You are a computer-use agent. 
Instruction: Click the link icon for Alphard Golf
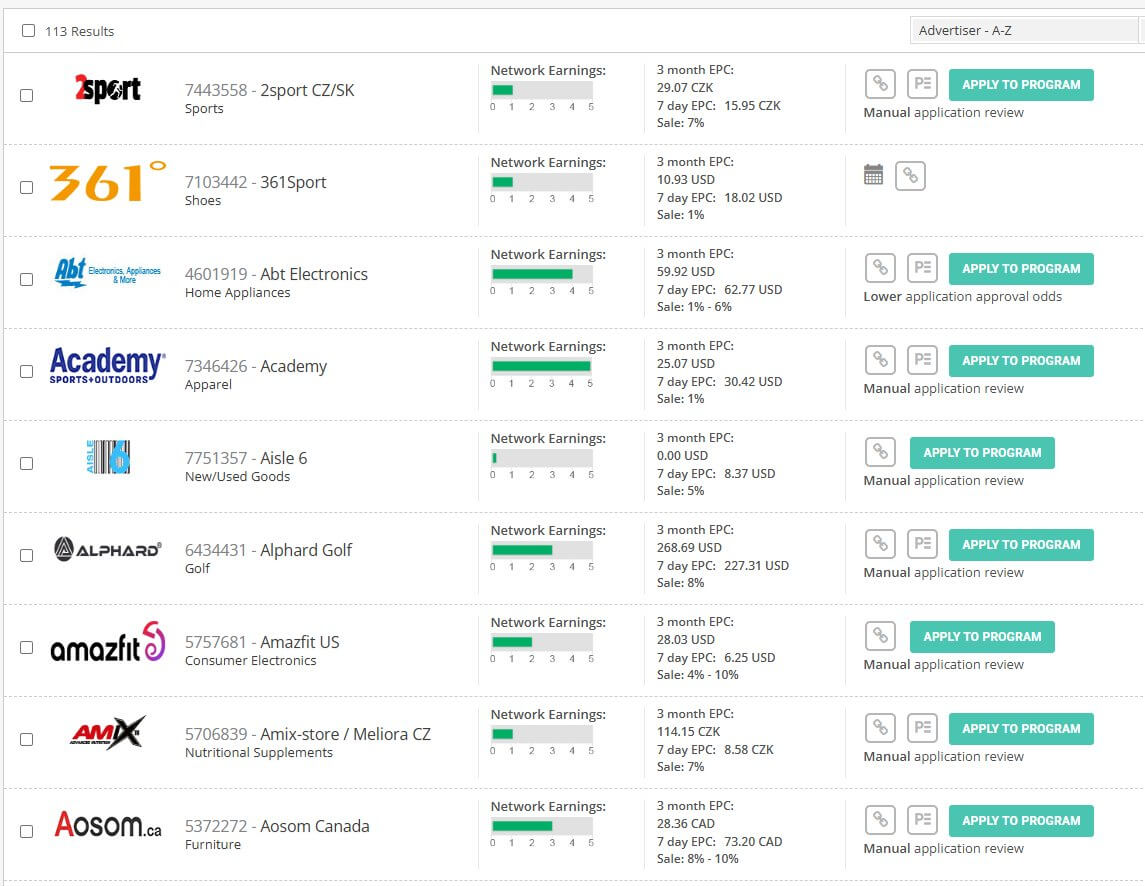[x=880, y=544]
